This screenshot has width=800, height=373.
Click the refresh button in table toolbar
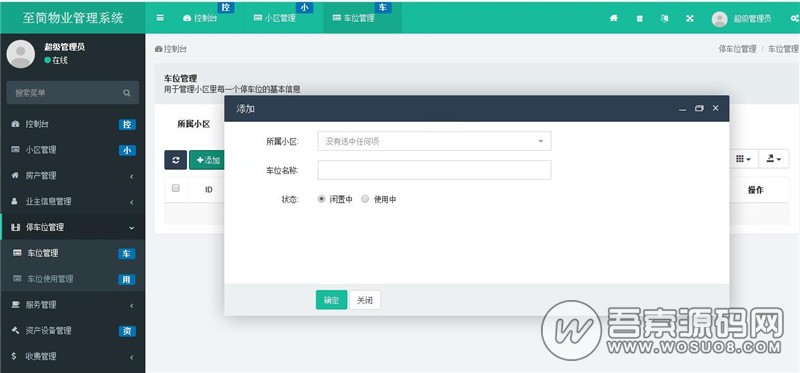tap(176, 160)
